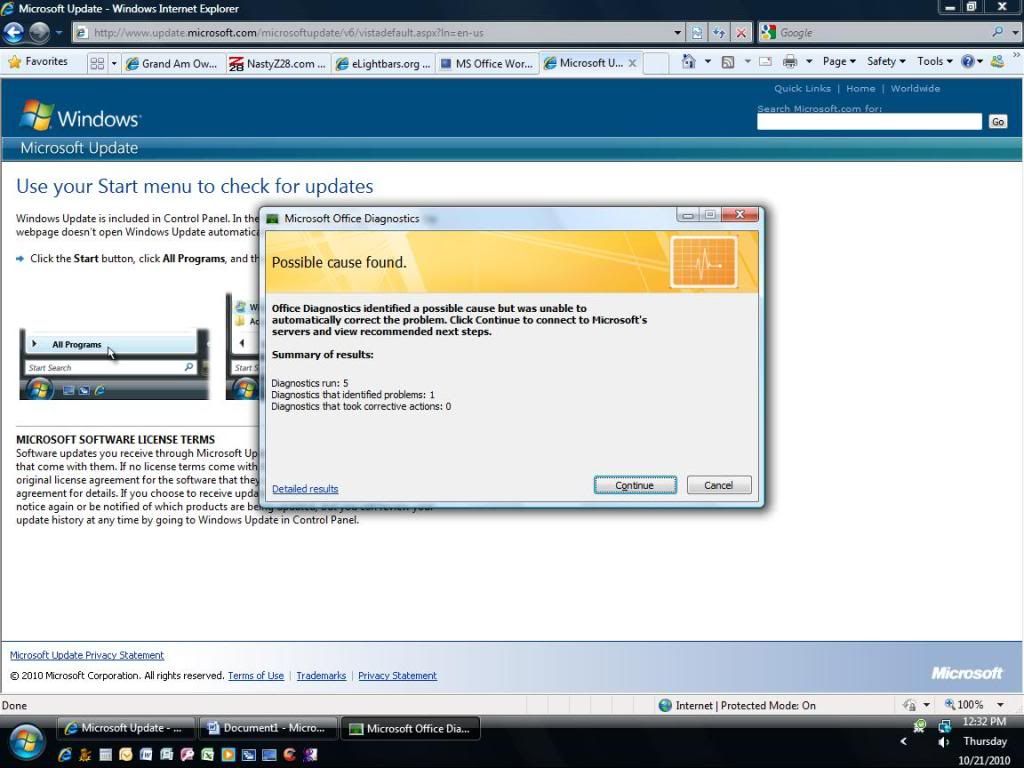This screenshot has width=1024, height=768.
Task: Click the Compatibility View icon
Action: 697,33
